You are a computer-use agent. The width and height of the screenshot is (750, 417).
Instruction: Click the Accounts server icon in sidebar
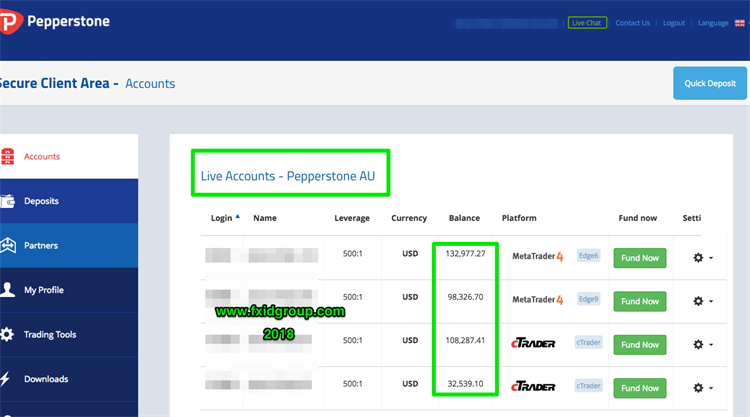pos(8,156)
